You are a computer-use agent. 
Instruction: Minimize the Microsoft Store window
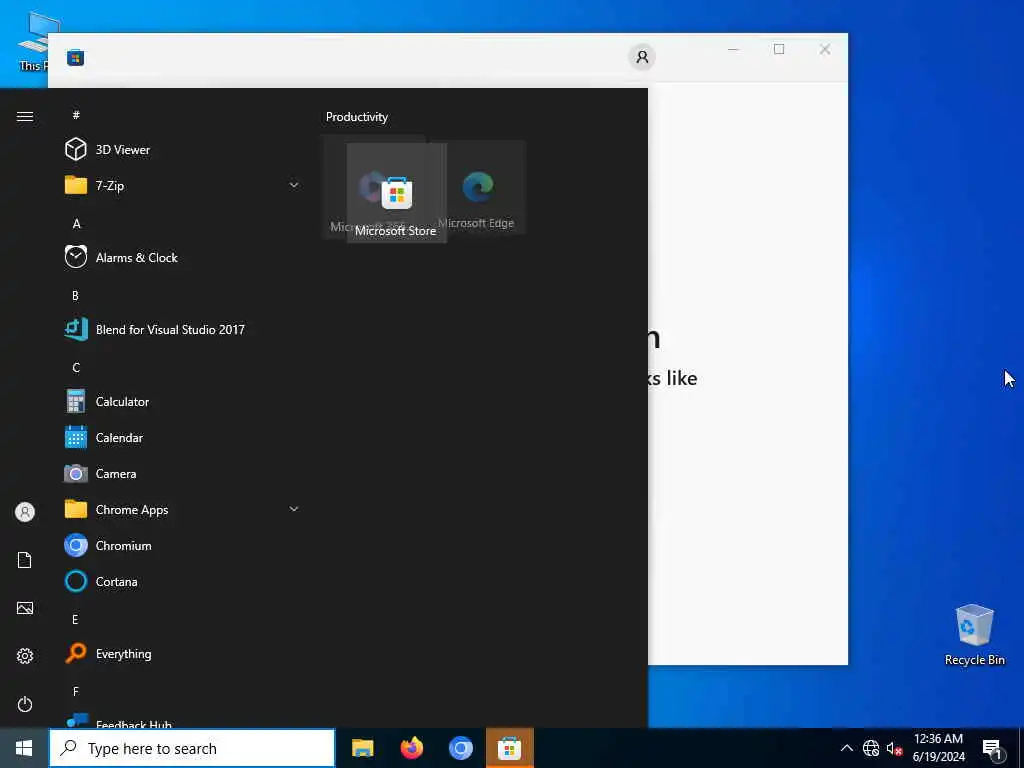[x=733, y=49]
